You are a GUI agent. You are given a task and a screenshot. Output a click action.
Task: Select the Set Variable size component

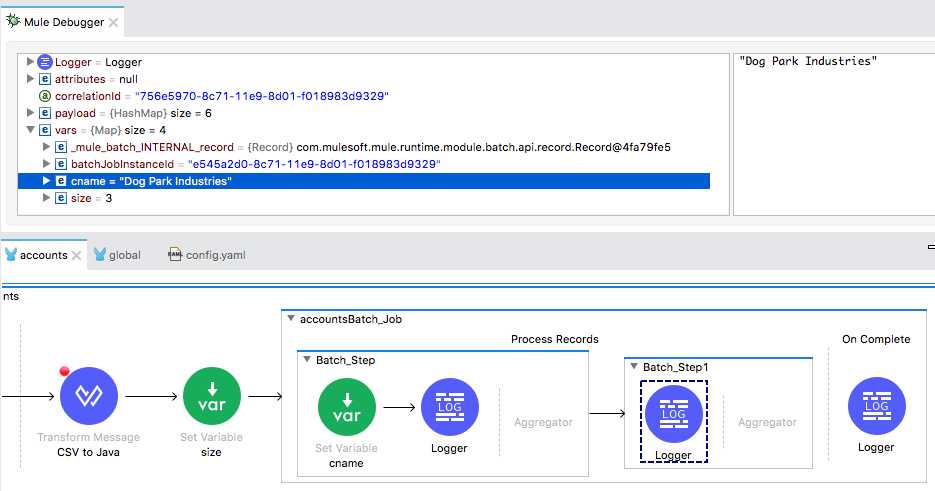[212, 396]
